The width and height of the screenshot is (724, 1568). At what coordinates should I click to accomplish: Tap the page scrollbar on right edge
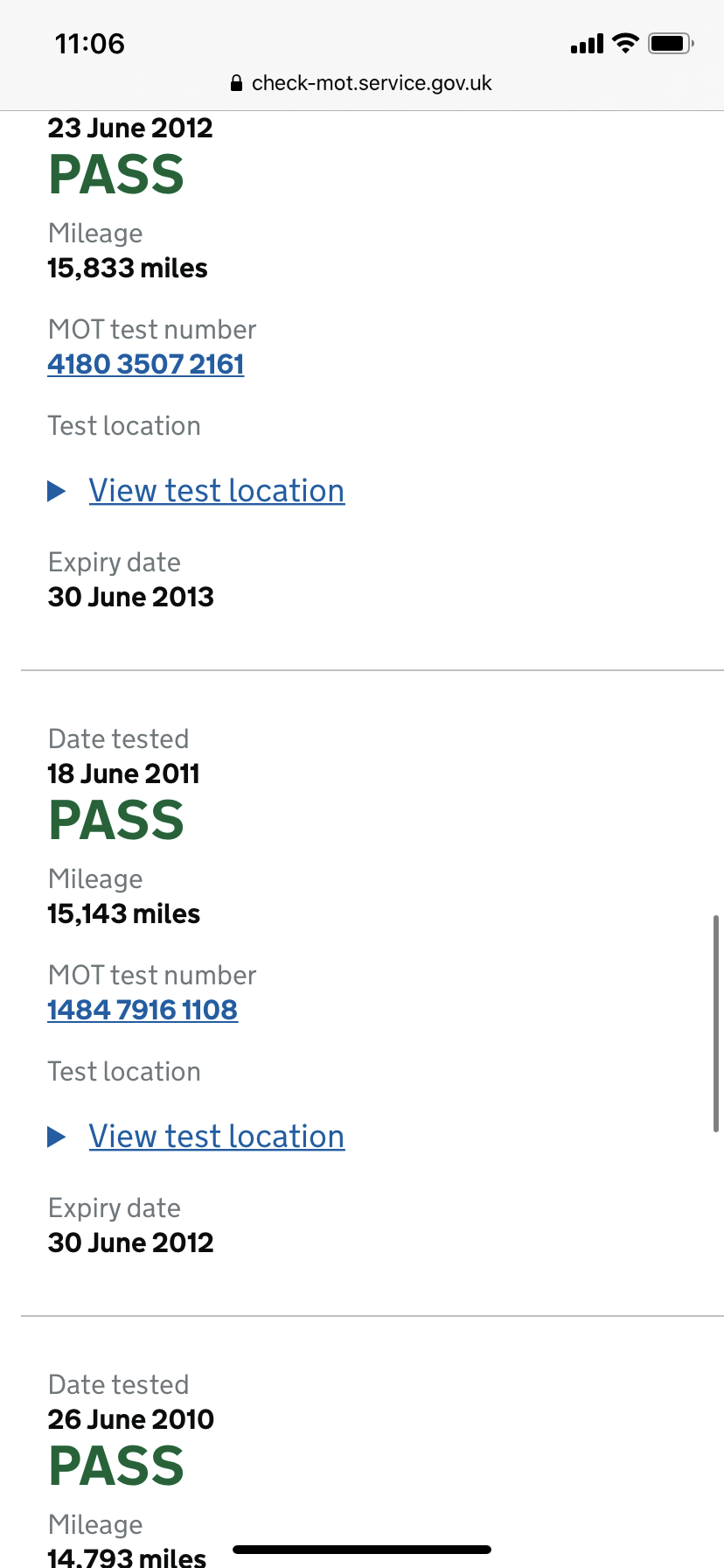click(716, 1024)
